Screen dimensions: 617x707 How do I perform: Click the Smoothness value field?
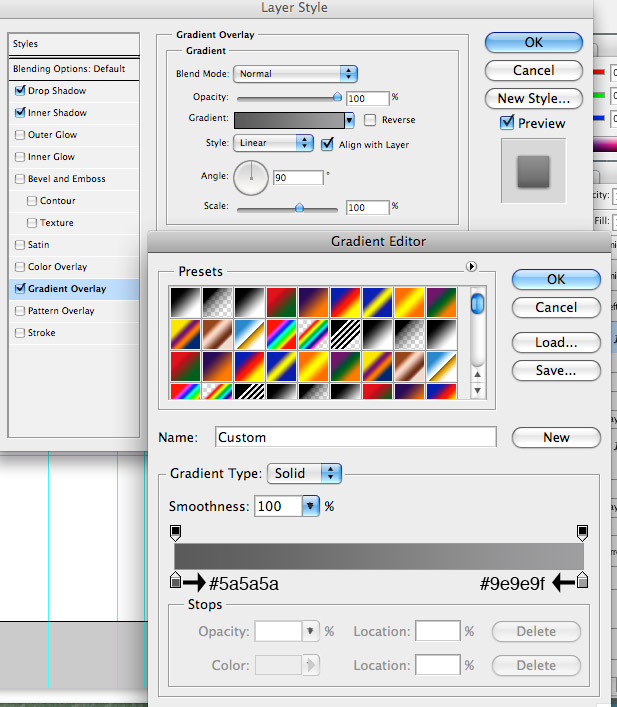(x=278, y=506)
